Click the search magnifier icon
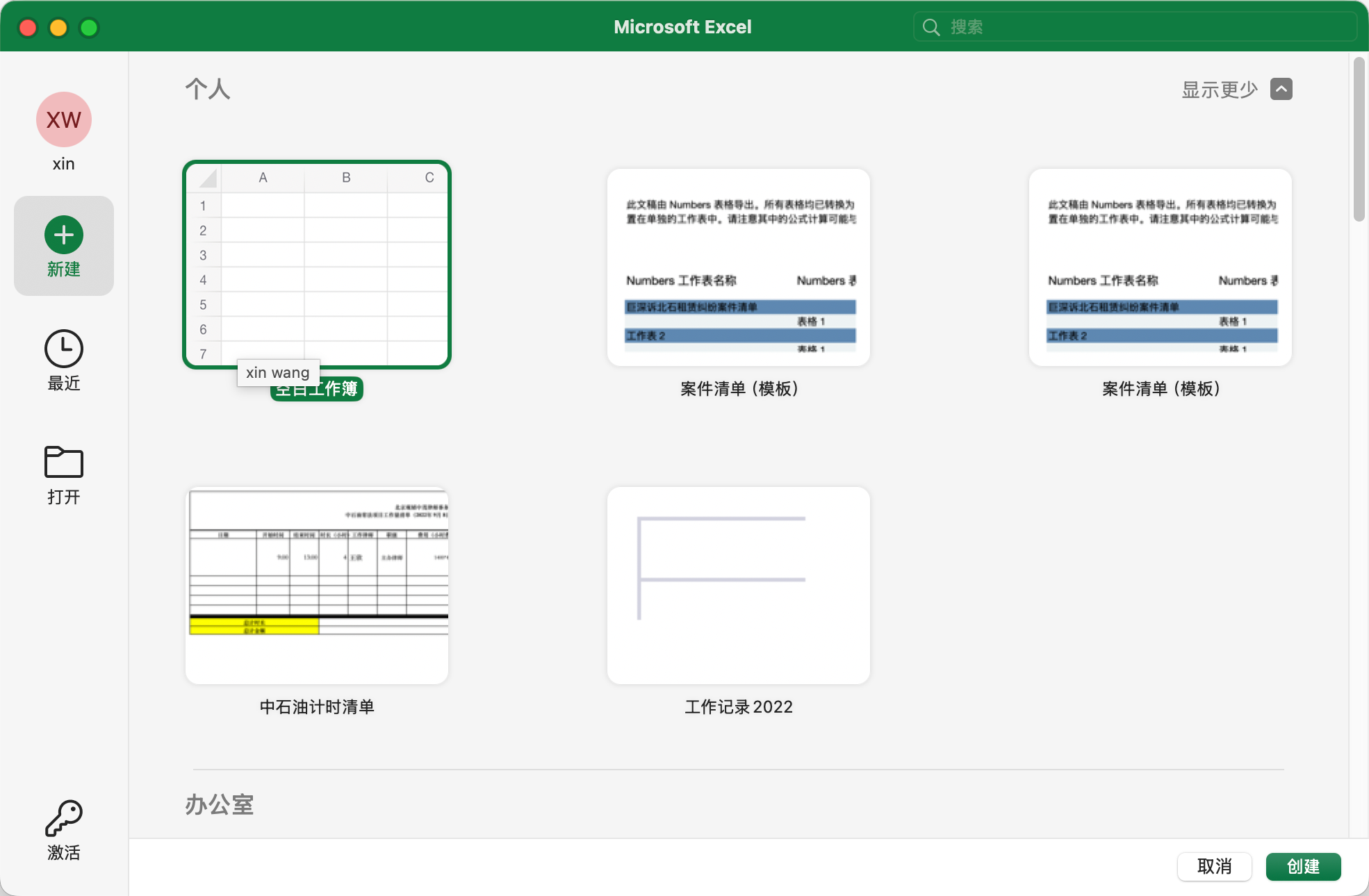1369x896 pixels. [931, 27]
